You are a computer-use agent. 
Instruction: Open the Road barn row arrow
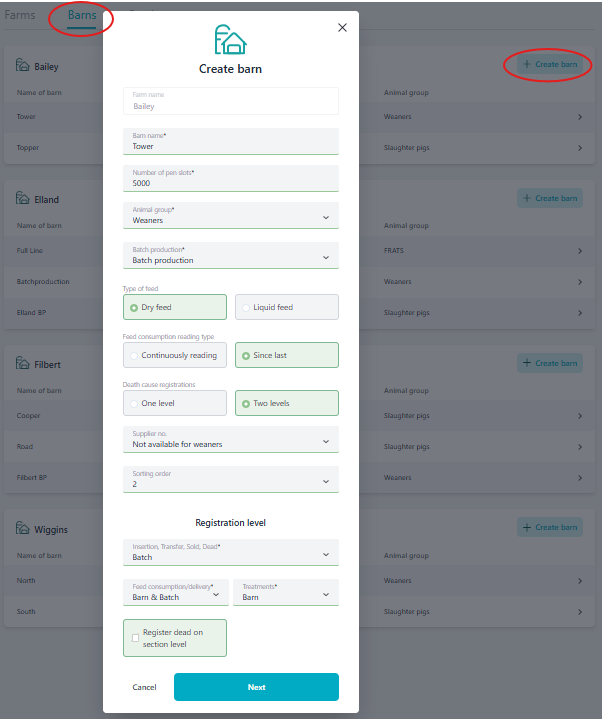[x=580, y=447]
